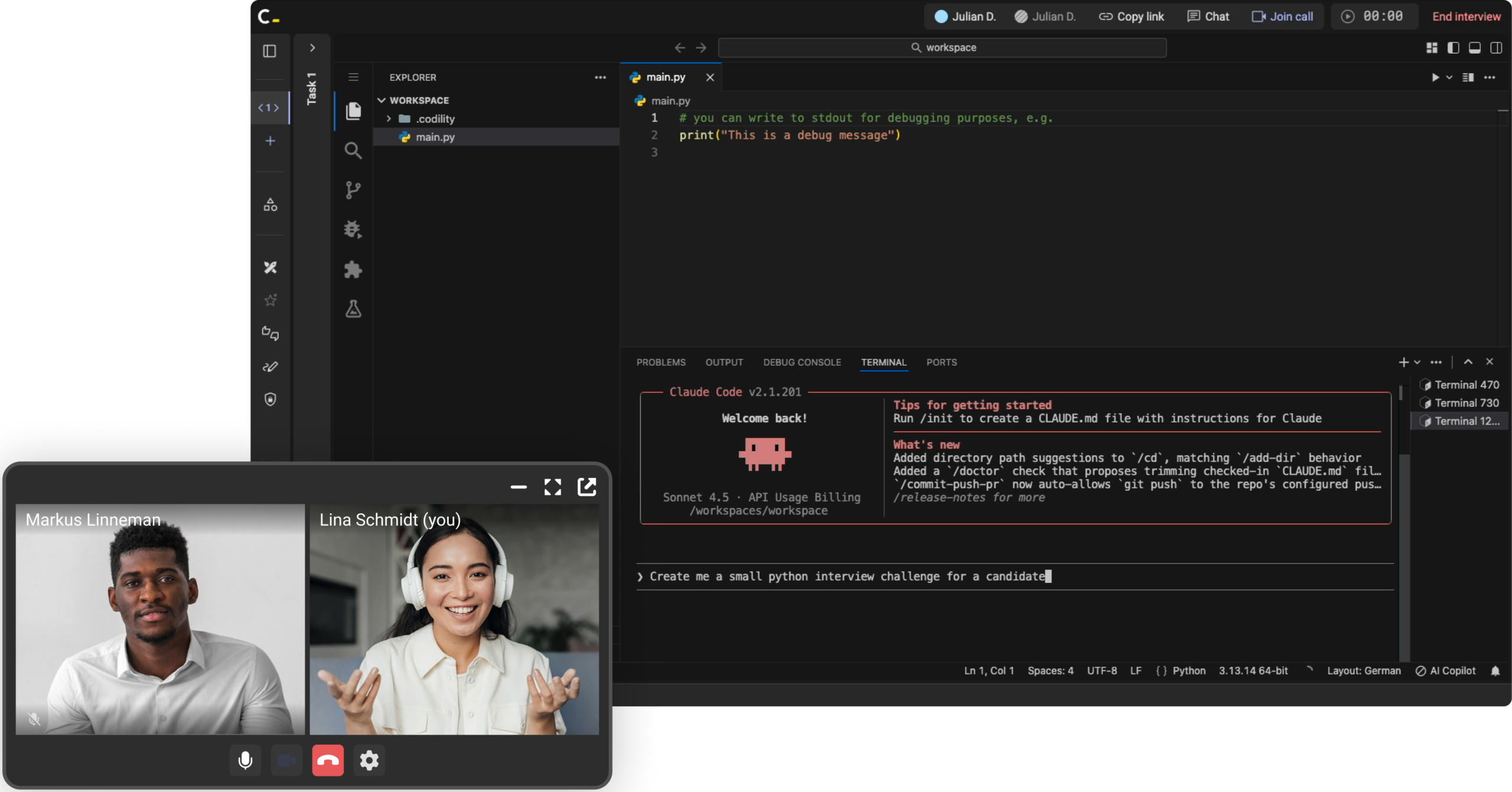Expand Task 1 panel chevron

pos(312,48)
